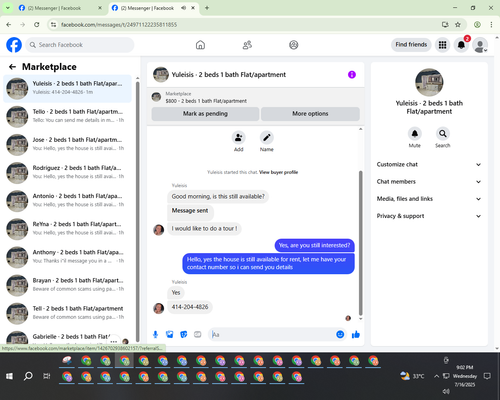The width and height of the screenshot is (500, 400).
Task: Open Tello conversation in chat list
Action: pyautogui.click(x=67, y=116)
